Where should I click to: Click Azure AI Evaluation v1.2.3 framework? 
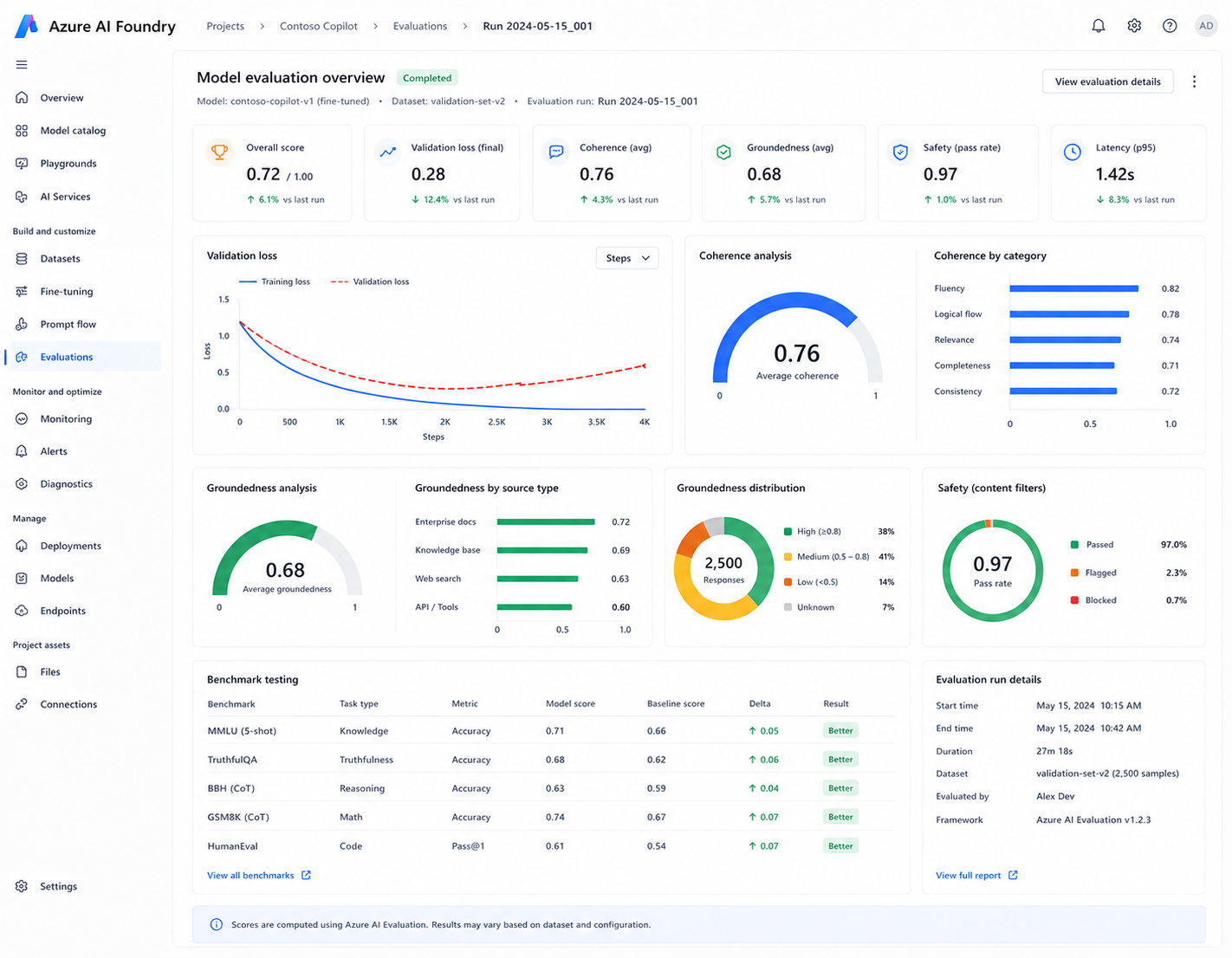pyautogui.click(x=1093, y=820)
